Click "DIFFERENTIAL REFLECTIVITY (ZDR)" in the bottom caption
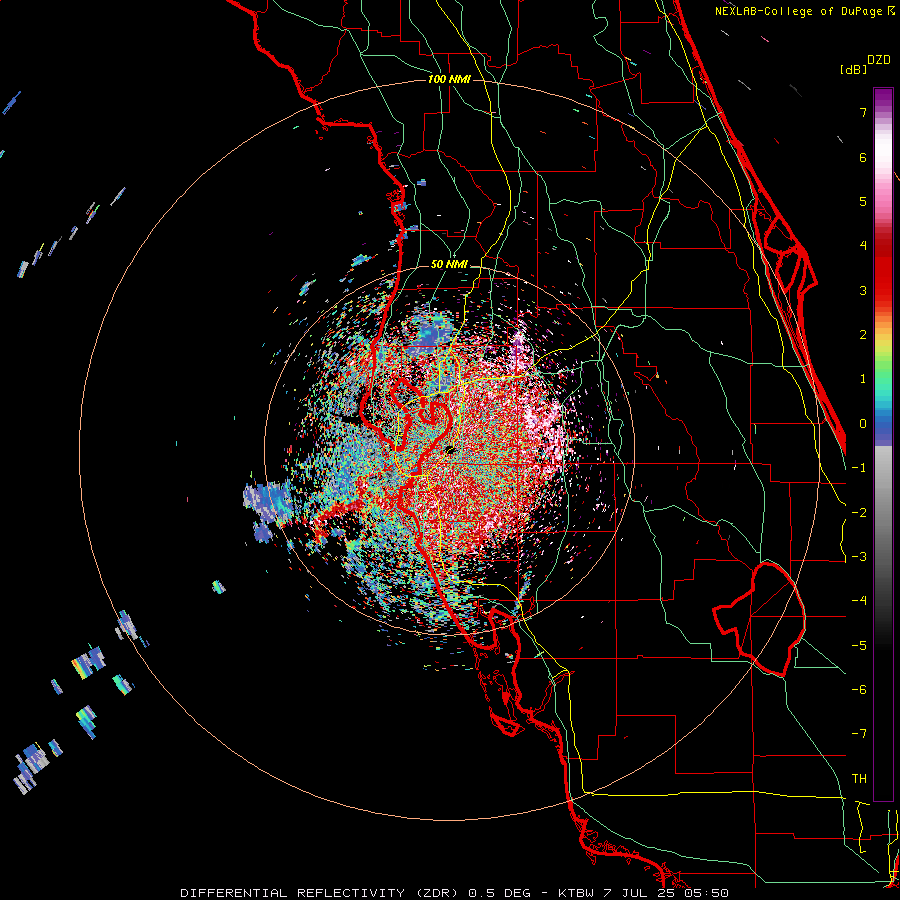Viewport: 900px width, 900px height. 321,893
